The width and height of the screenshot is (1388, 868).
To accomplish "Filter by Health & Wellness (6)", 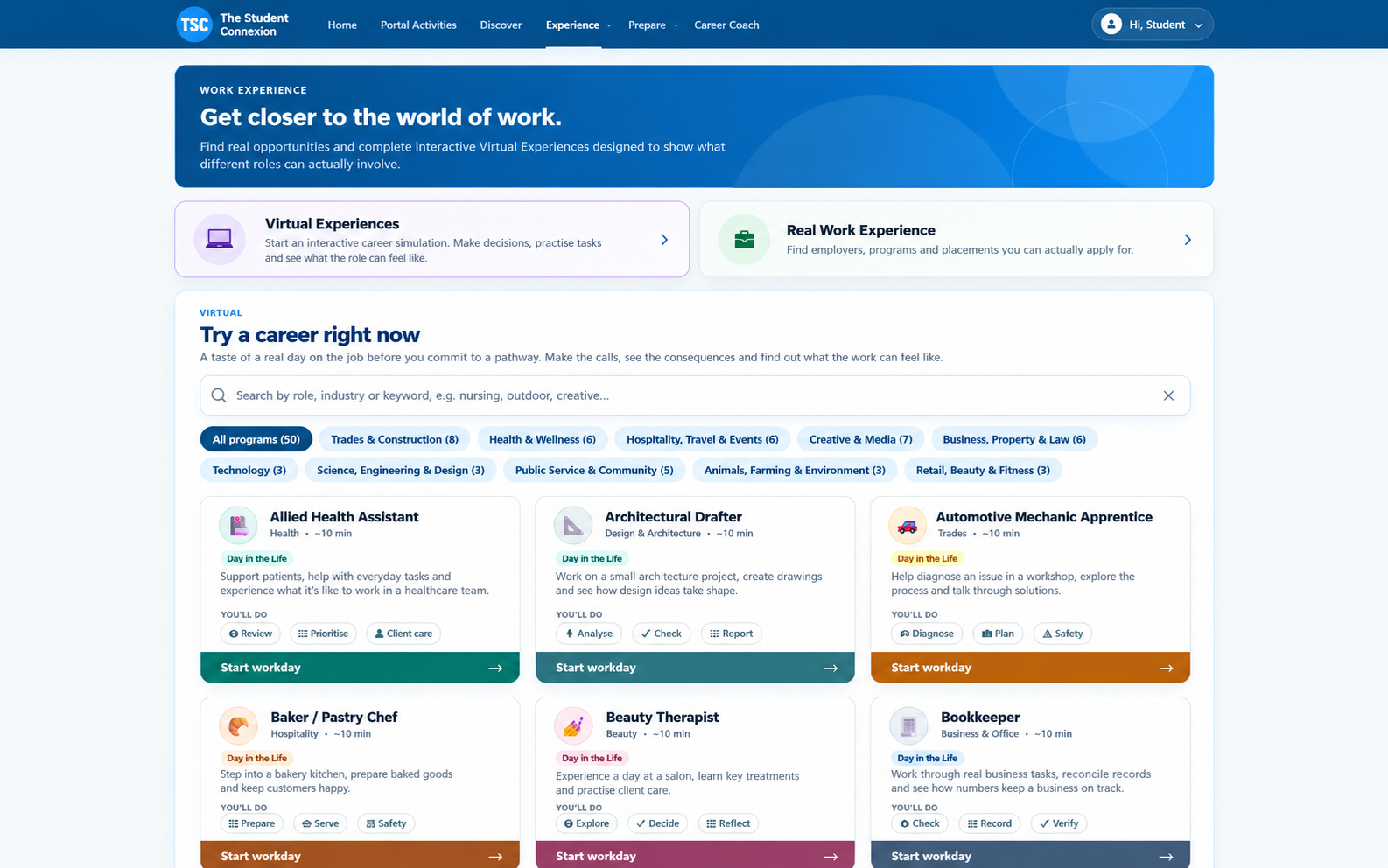I will click(x=543, y=439).
